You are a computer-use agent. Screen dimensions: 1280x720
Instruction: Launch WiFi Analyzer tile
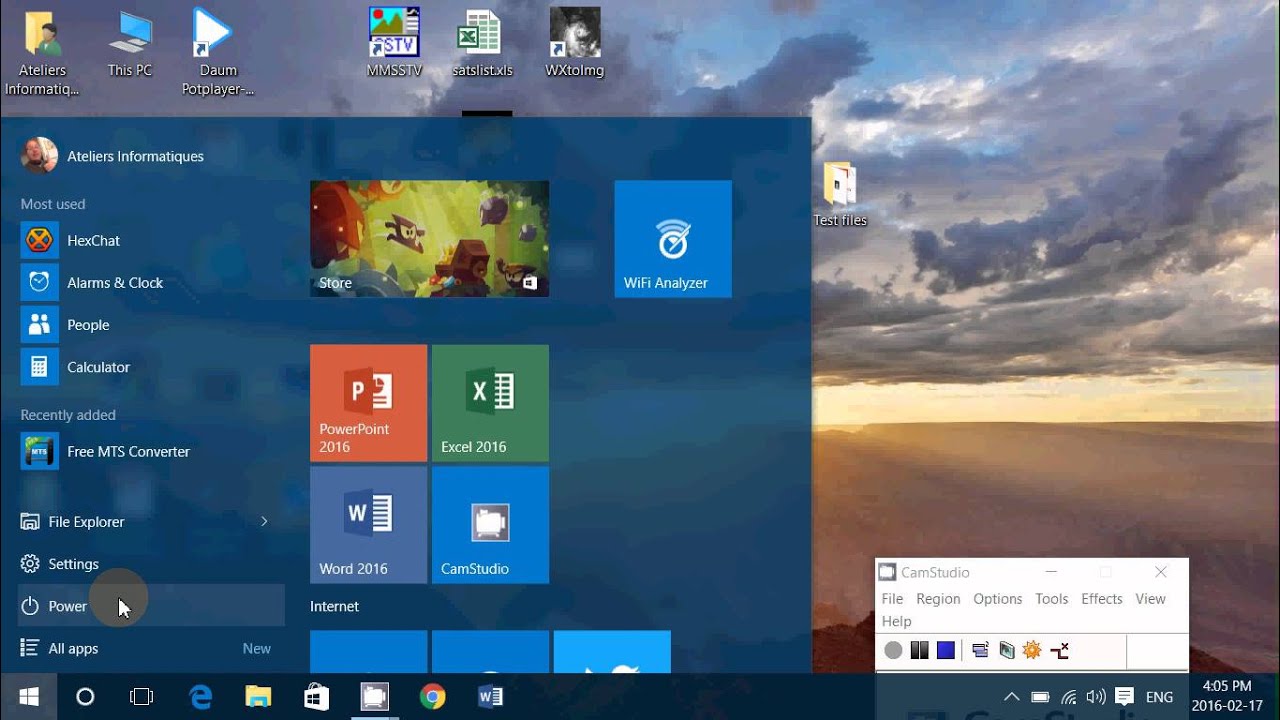pos(673,239)
